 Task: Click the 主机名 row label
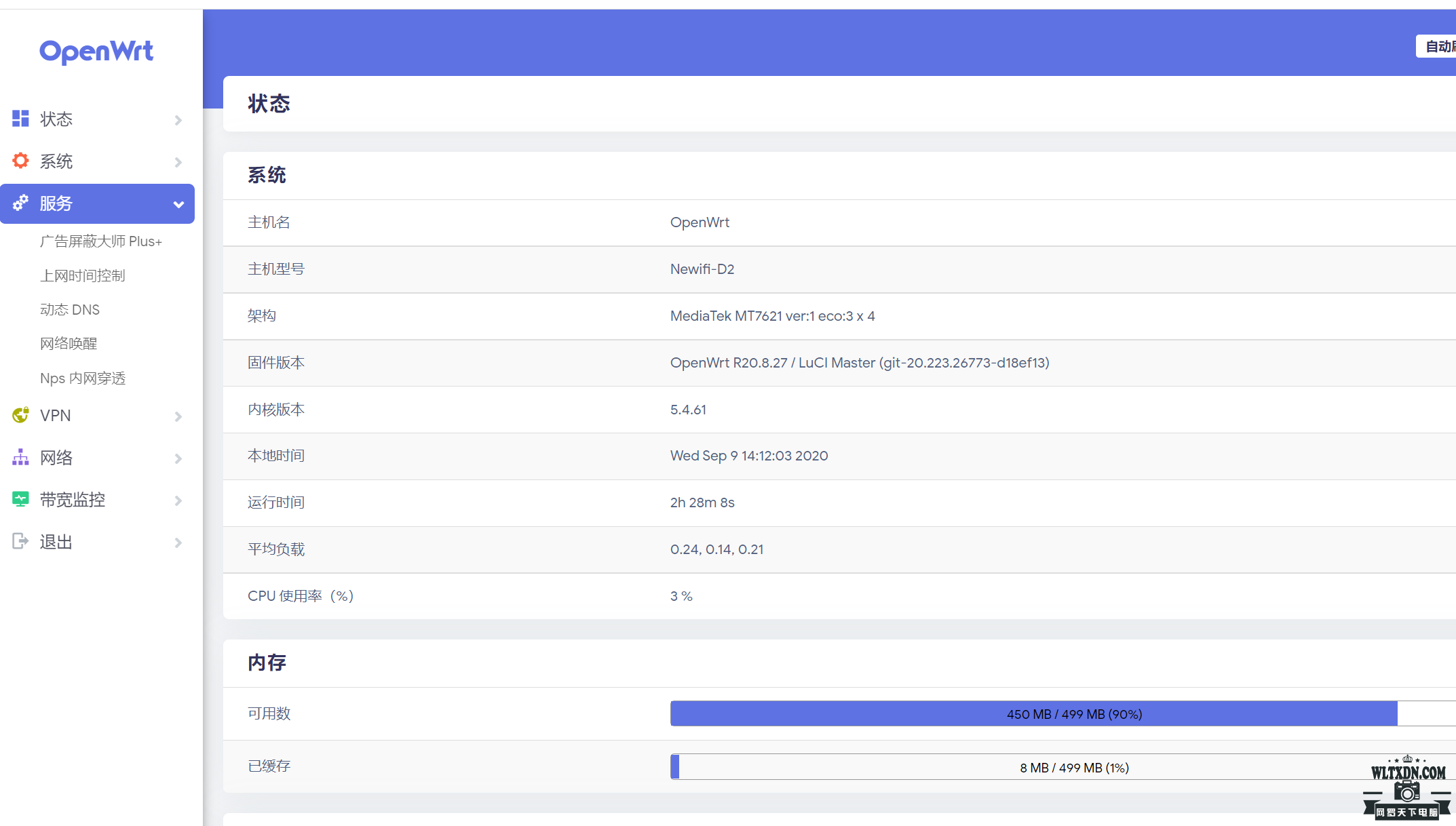coord(269,222)
